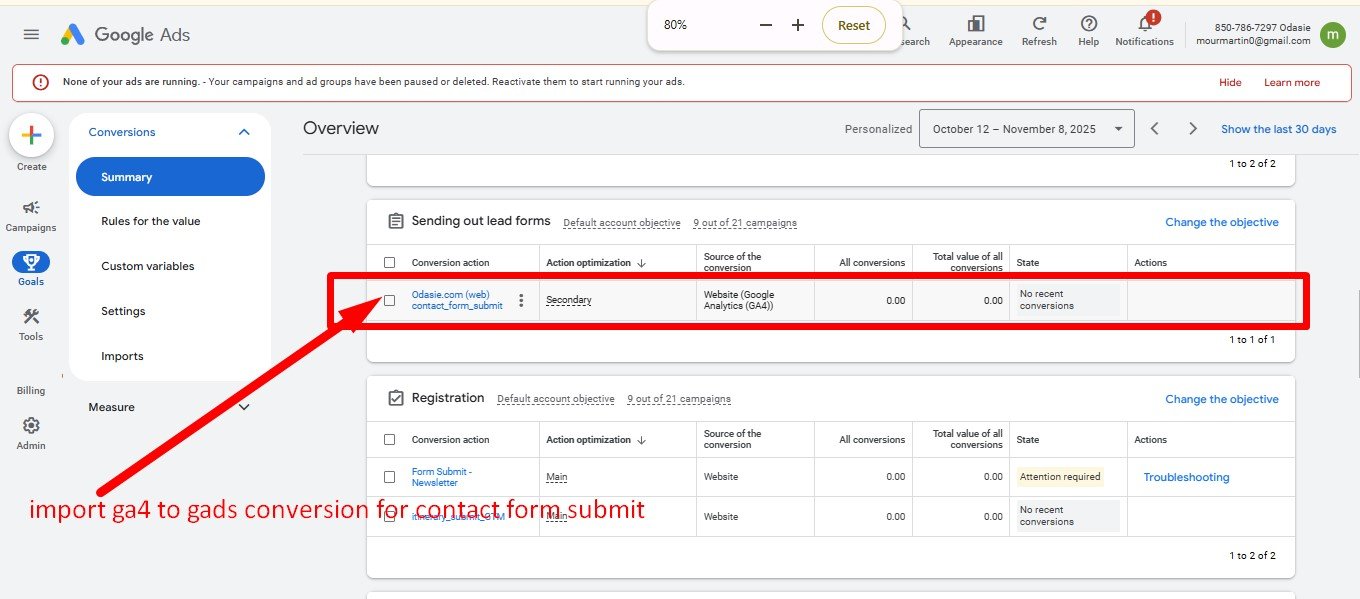Image resolution: width=1360 pixels, height=599 pixels.
Task: Check Form Submit - Newsletter row checkbox
Action: [x=389, y=477]
